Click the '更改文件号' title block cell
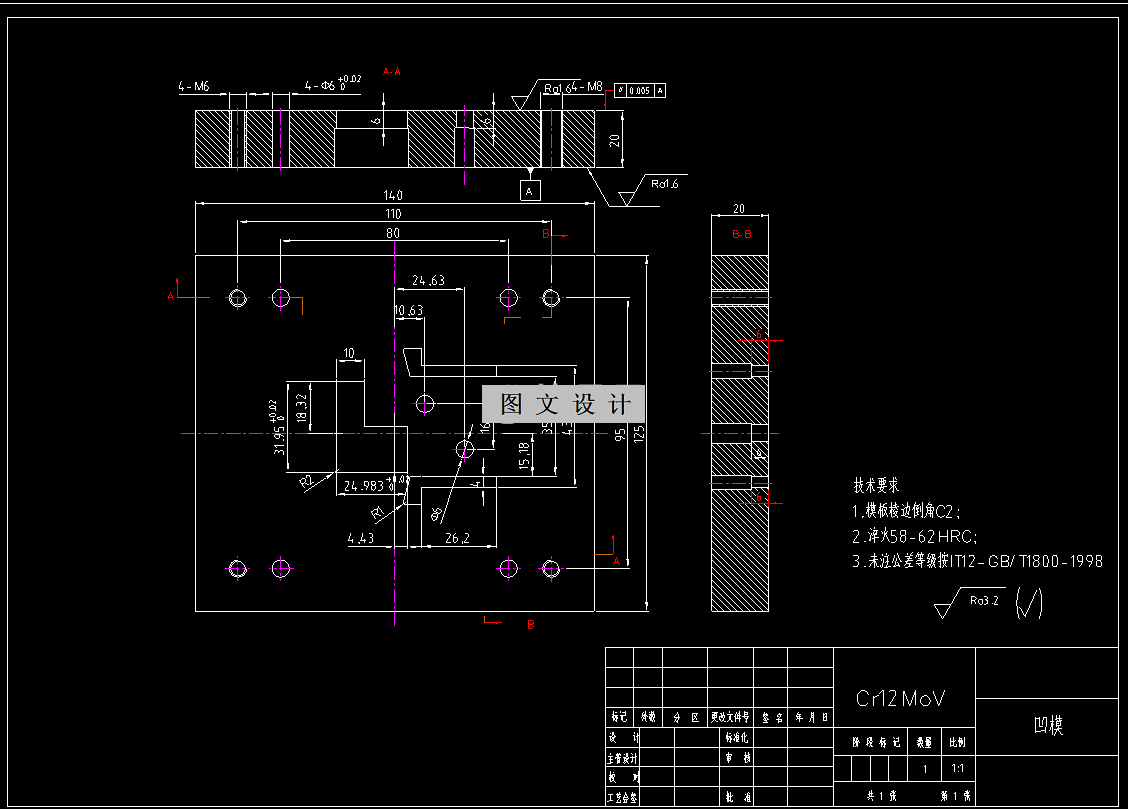This screenshot has height=809, width=1128. pos(730,717)
